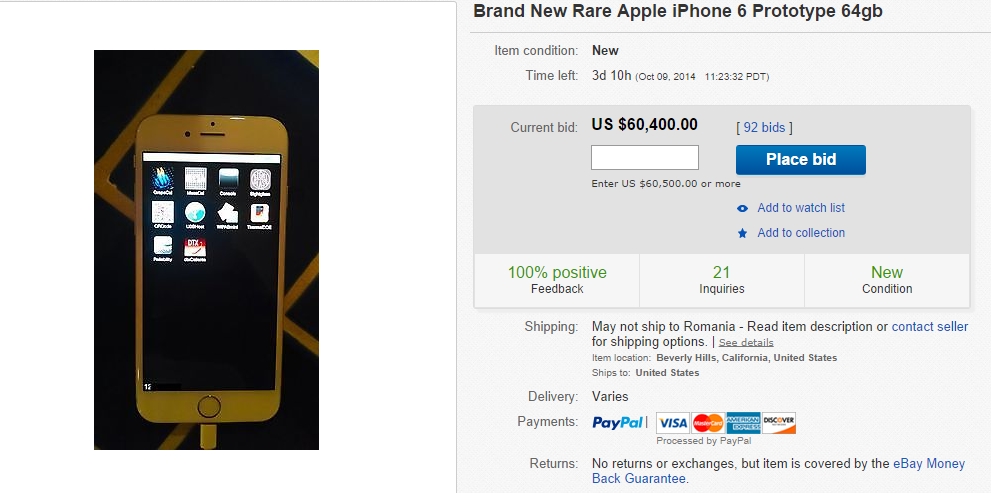Viewport: 991px width, 493px height.
Task: Click the MasterCard icon
Action: click(x=708, y=423)
